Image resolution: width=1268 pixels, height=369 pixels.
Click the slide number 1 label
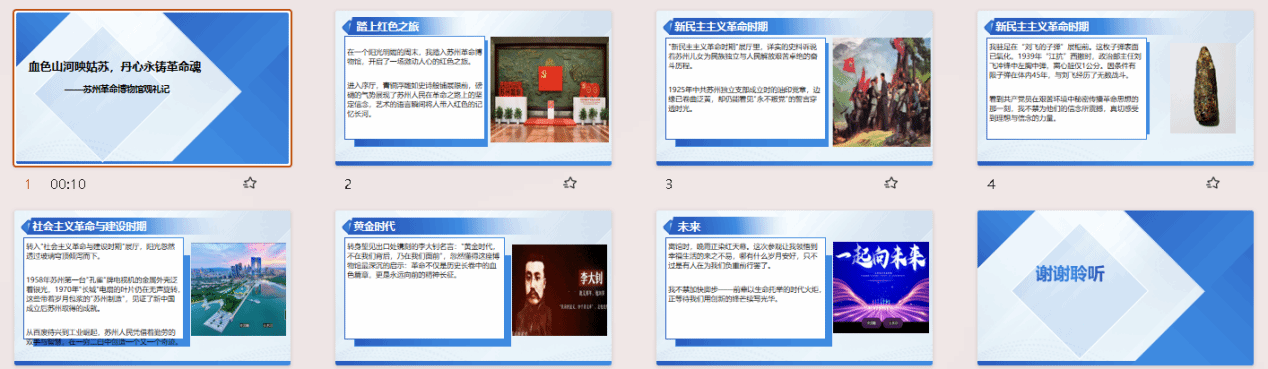pos(28,184)
